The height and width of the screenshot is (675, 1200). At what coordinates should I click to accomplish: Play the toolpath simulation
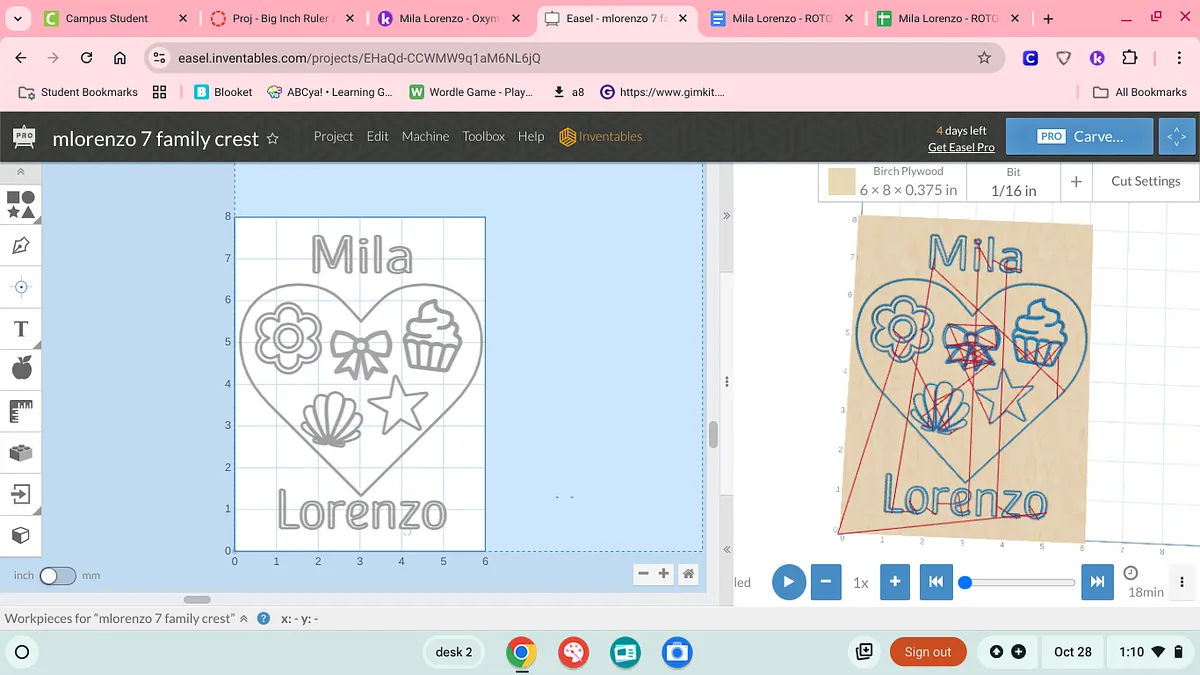(x=788, y=582)
